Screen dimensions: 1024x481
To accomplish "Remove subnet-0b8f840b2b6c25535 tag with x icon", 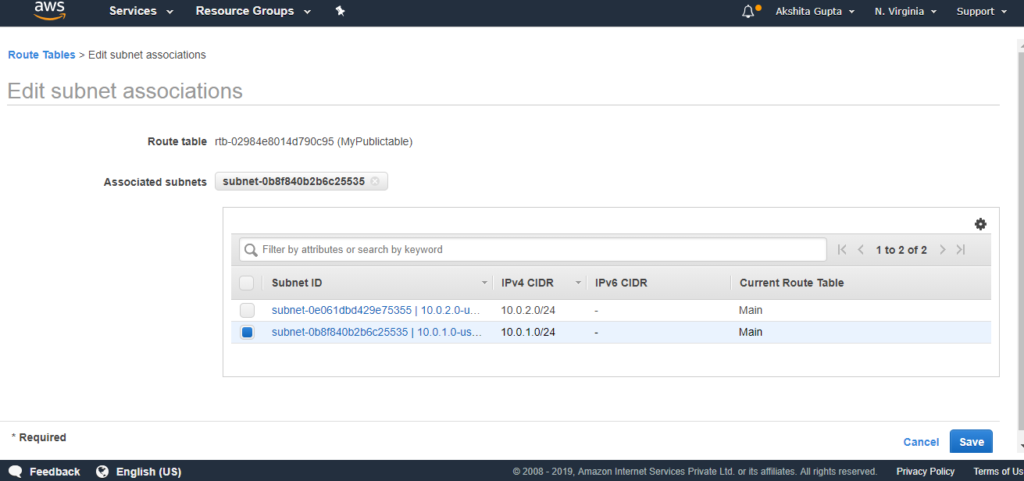I will click(374, 182).
